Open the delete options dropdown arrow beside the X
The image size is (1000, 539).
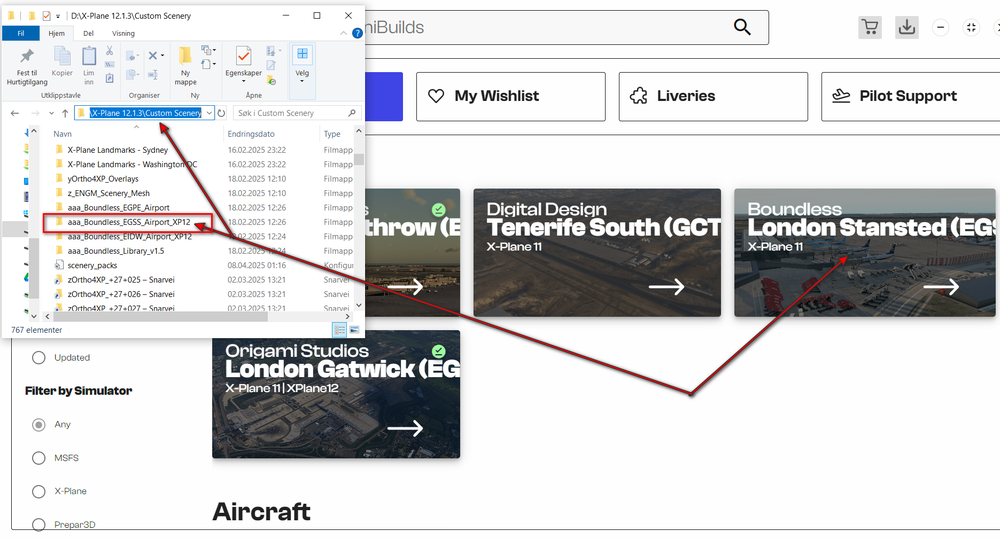point(162,56)
